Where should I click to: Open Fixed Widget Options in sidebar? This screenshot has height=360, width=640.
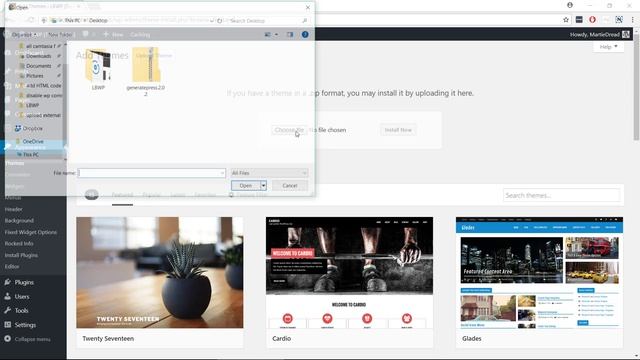31,232
